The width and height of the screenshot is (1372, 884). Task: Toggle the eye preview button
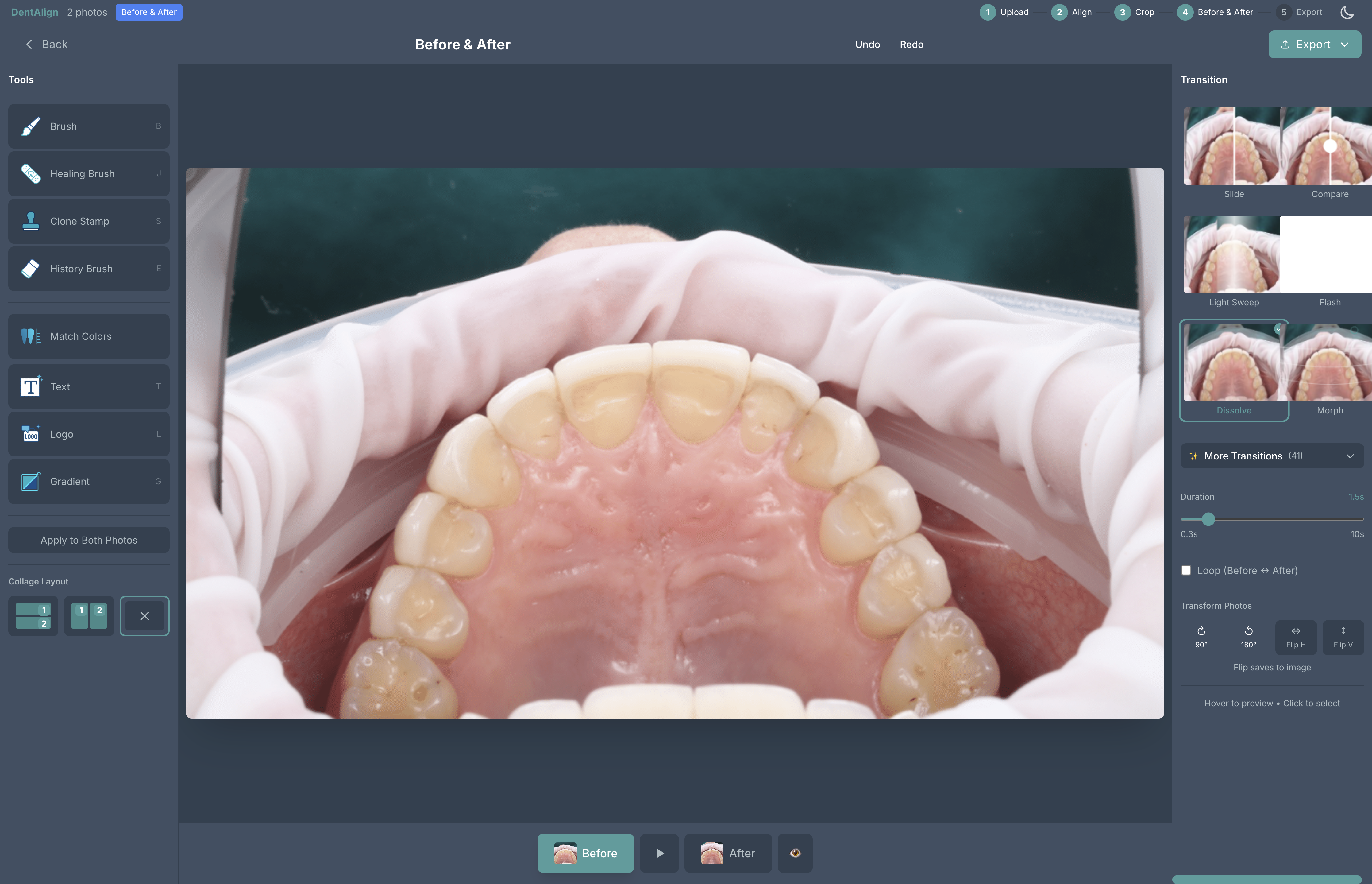point(794,853)
